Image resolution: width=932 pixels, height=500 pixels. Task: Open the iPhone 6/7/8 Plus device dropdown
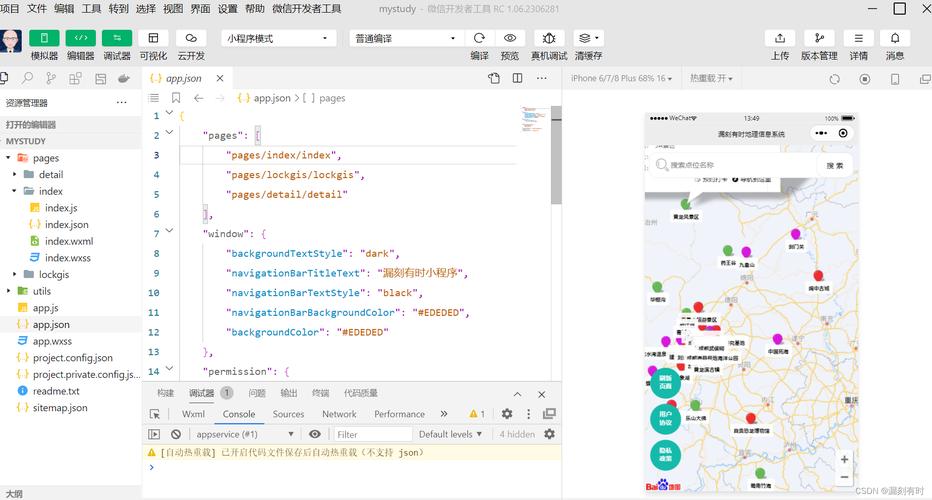click(x=621, y=78)
